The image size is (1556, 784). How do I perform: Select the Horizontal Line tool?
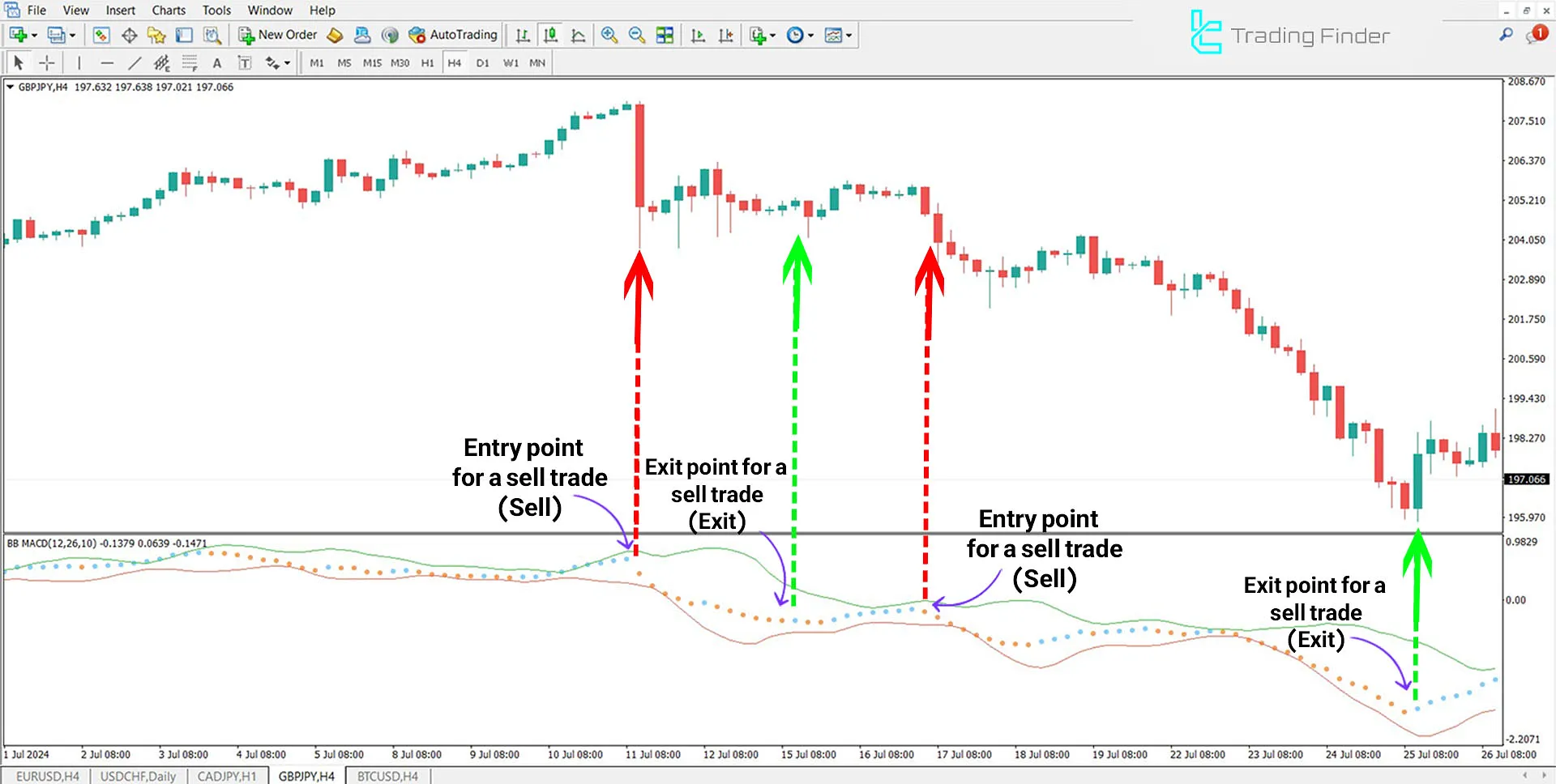click(108, 62)
